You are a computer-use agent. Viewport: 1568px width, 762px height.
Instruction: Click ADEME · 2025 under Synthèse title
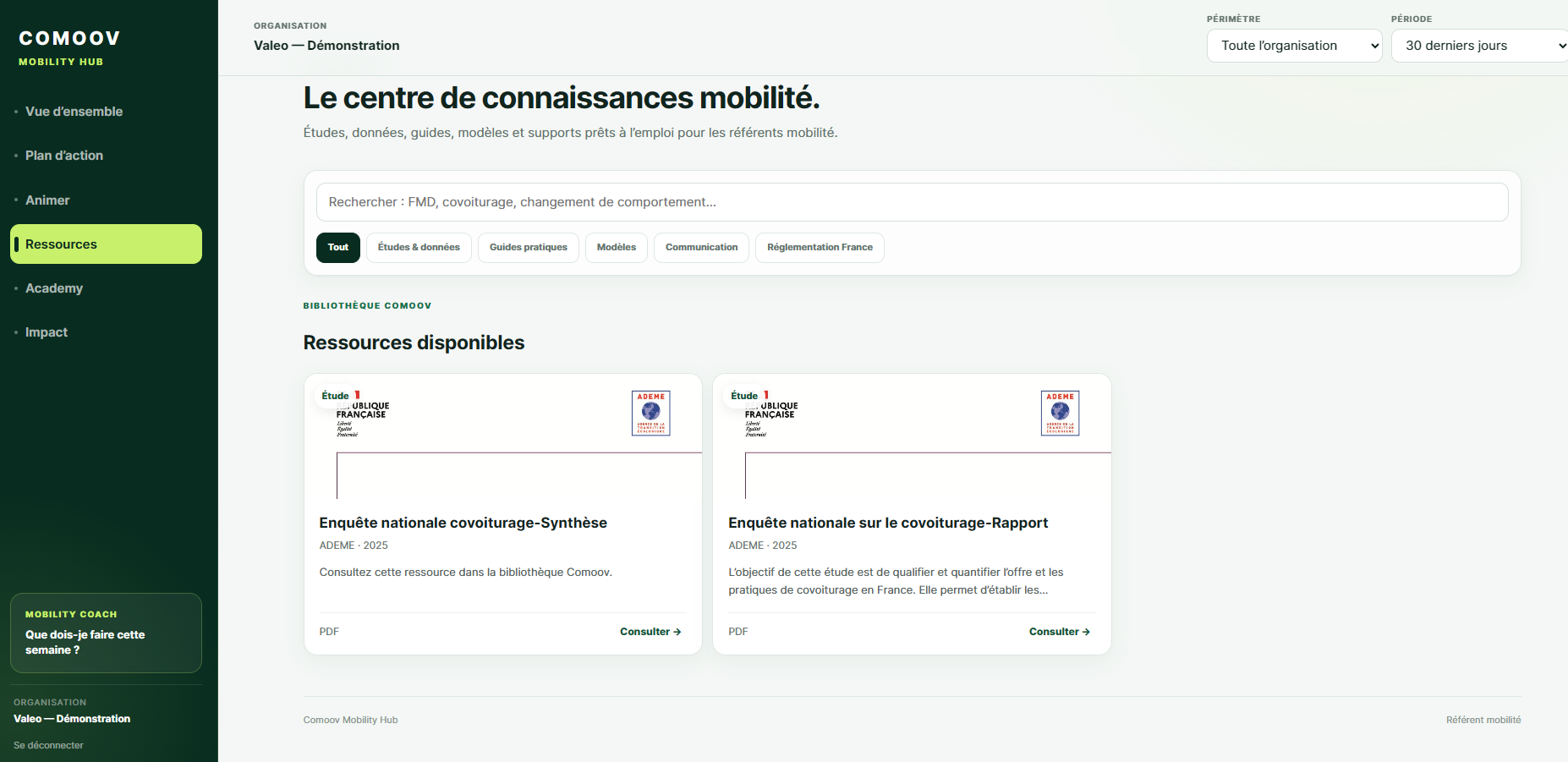point(354,545)
